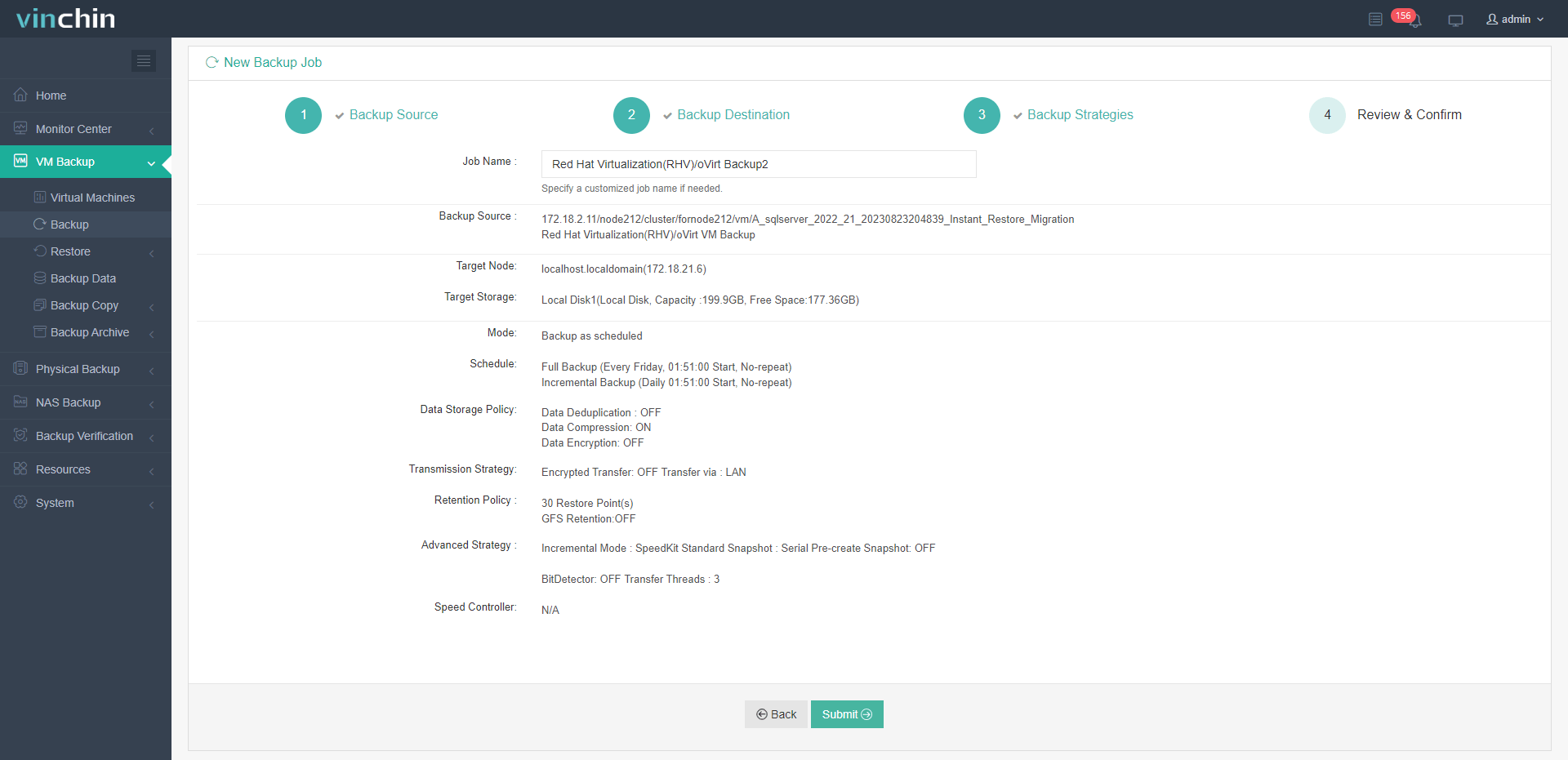The image size is (1568, 760).
Task: Click the Home icon in sidebar
Action: [20, 95]
